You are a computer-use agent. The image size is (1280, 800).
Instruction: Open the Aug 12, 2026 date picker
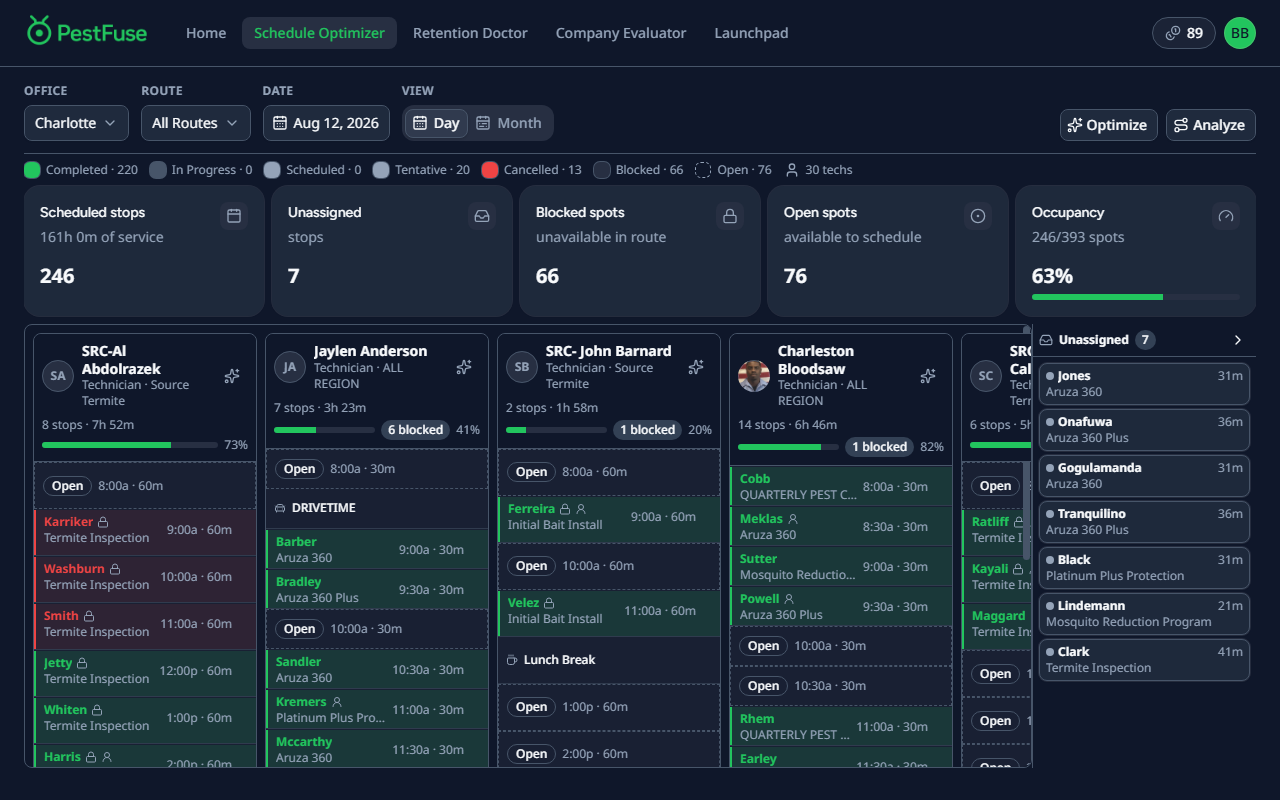pos(326,123)
